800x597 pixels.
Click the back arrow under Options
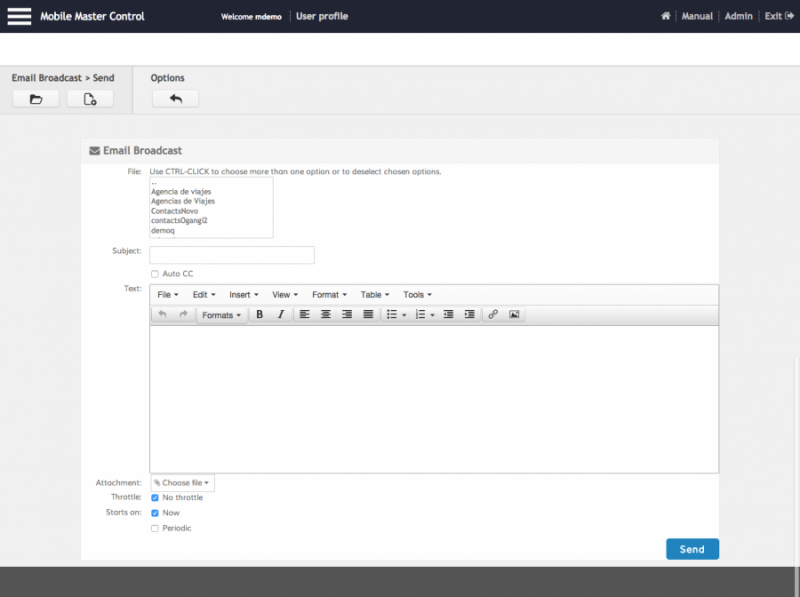(x=176, y=99)
